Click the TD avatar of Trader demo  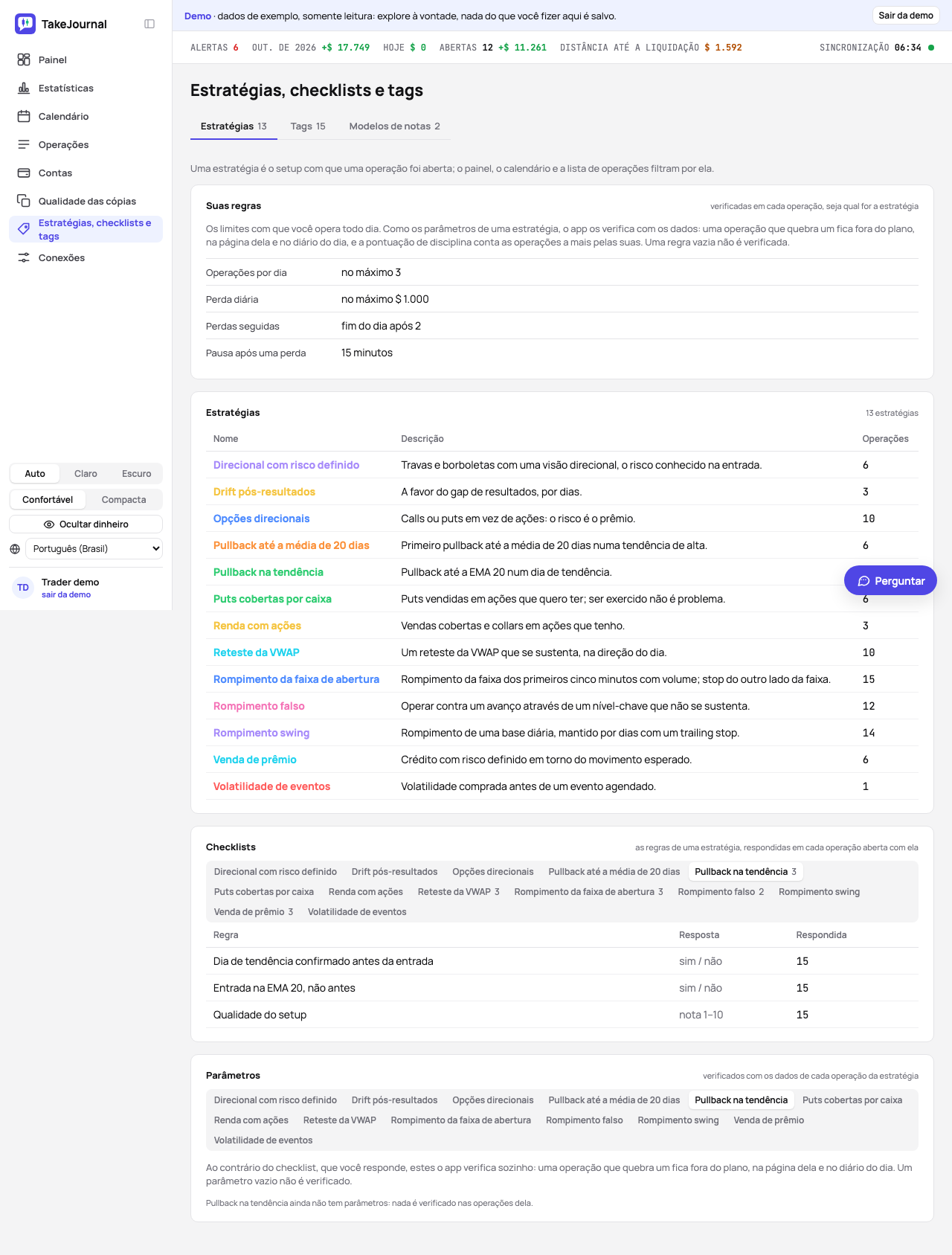[x=23, y=588]
